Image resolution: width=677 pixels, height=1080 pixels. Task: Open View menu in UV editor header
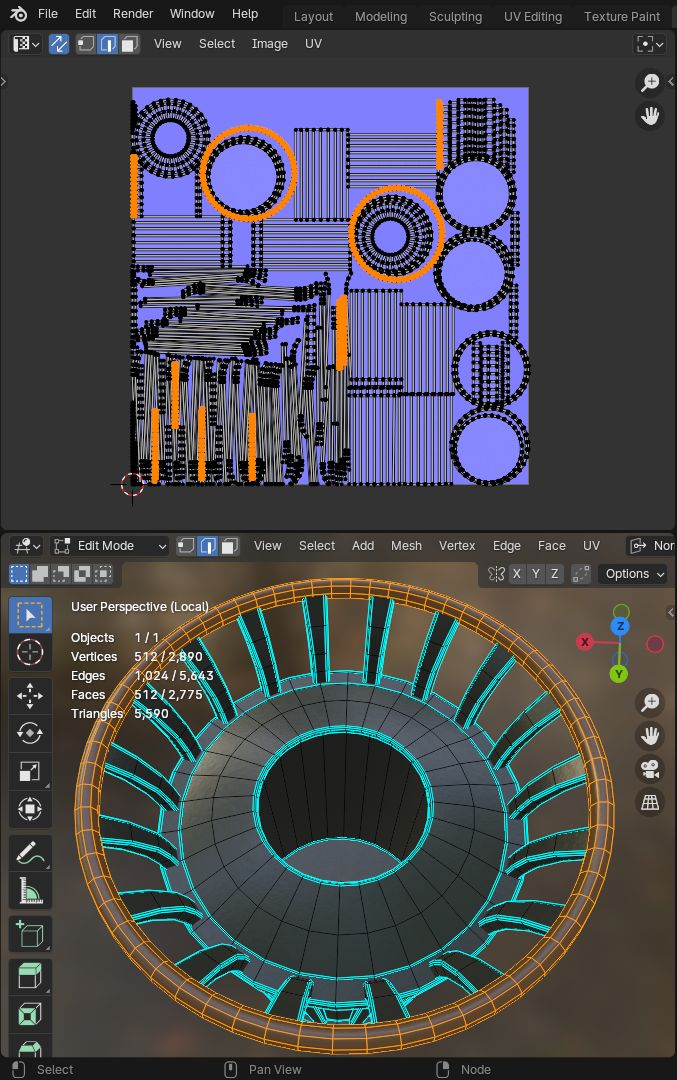point(167,44)
